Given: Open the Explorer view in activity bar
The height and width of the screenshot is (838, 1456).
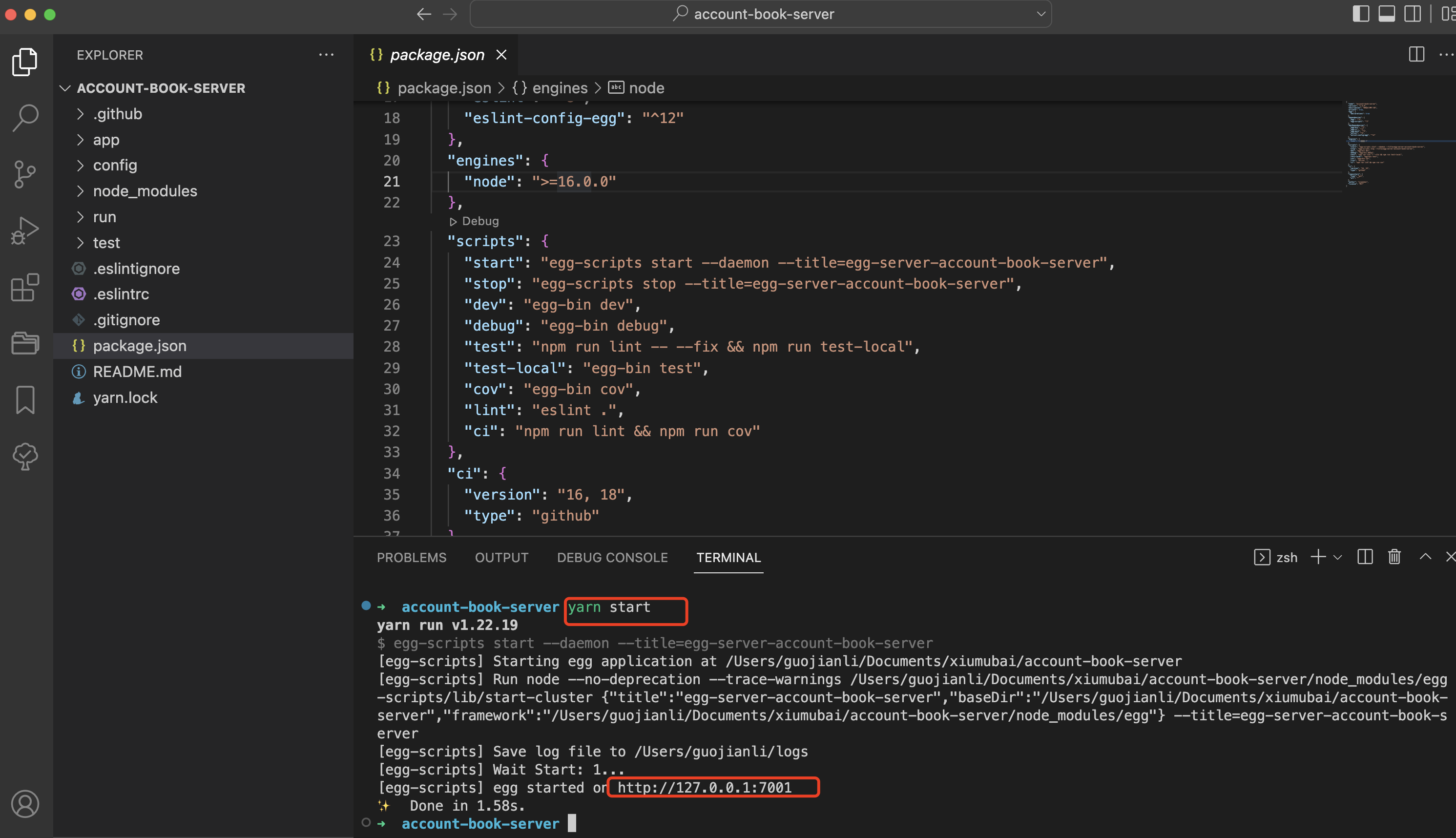Looking at the screenshot, I should point(25,62).
